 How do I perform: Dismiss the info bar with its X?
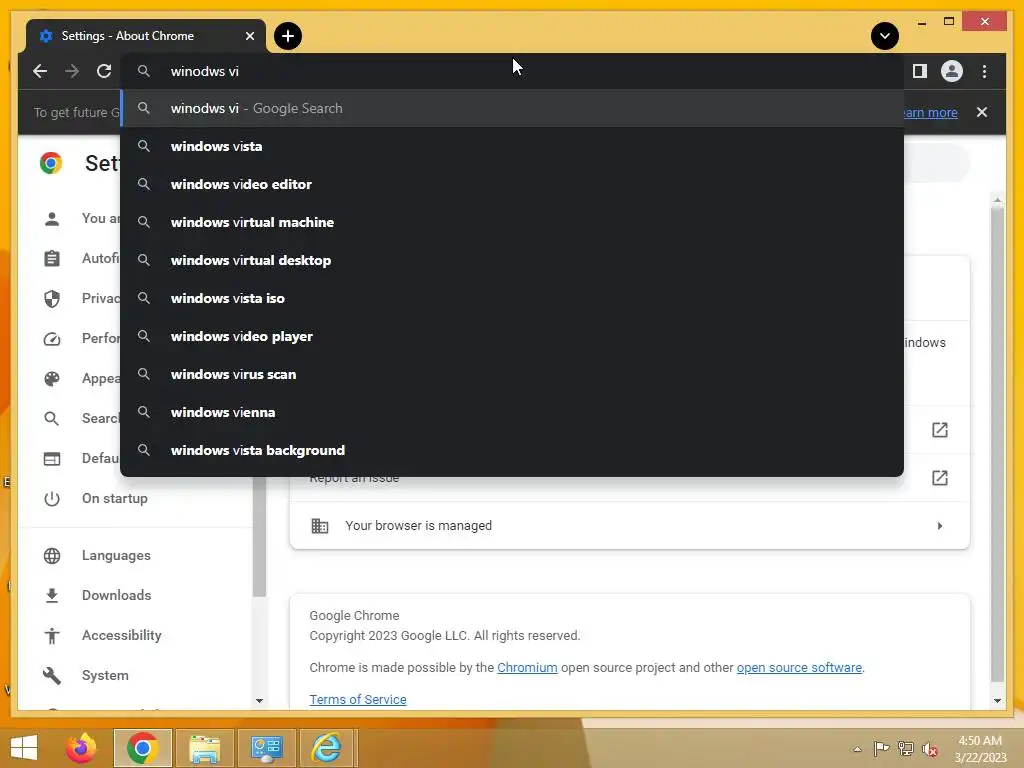pos(982,112)
